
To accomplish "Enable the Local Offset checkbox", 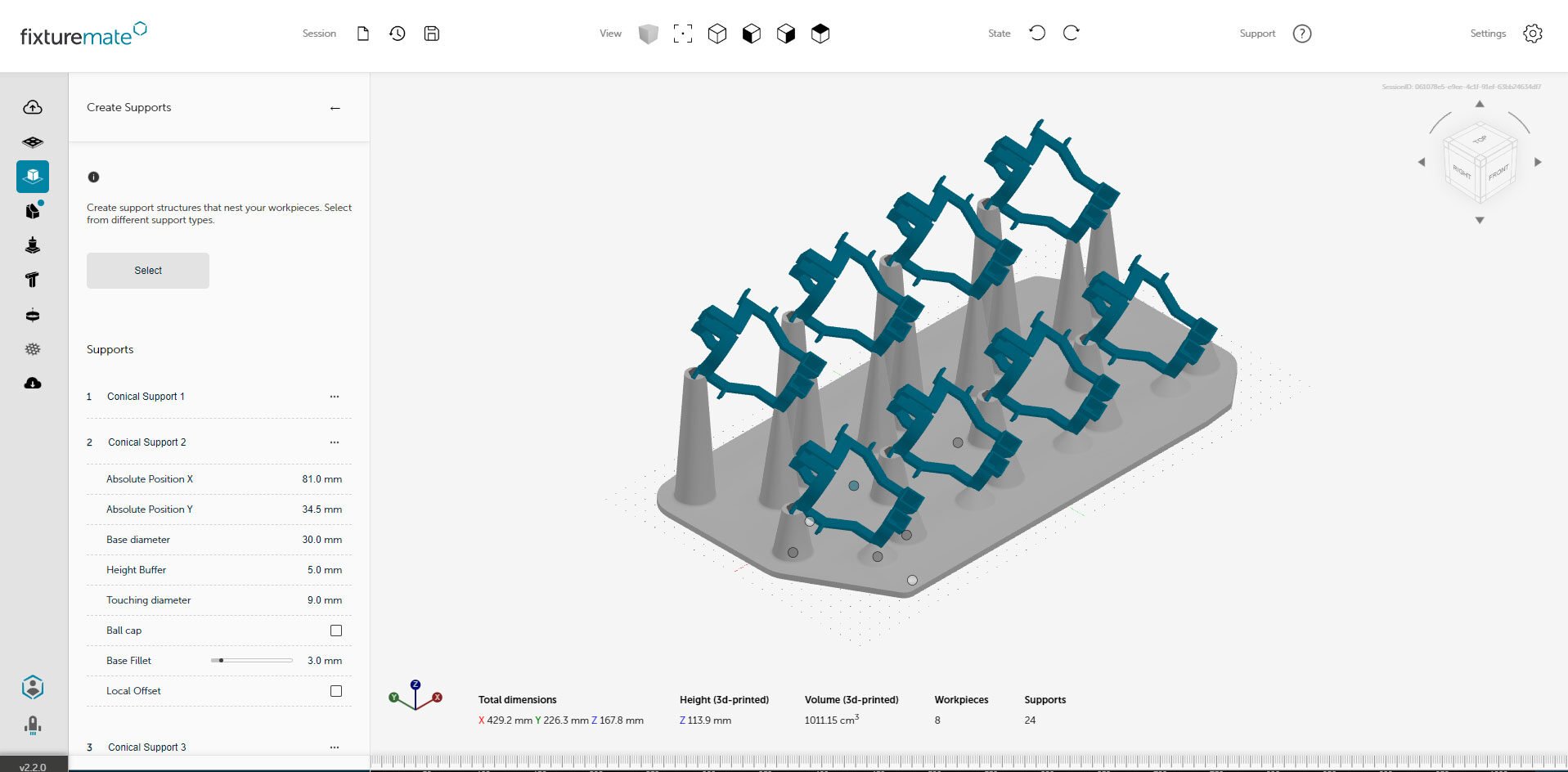I will click(x=336, y=691).
